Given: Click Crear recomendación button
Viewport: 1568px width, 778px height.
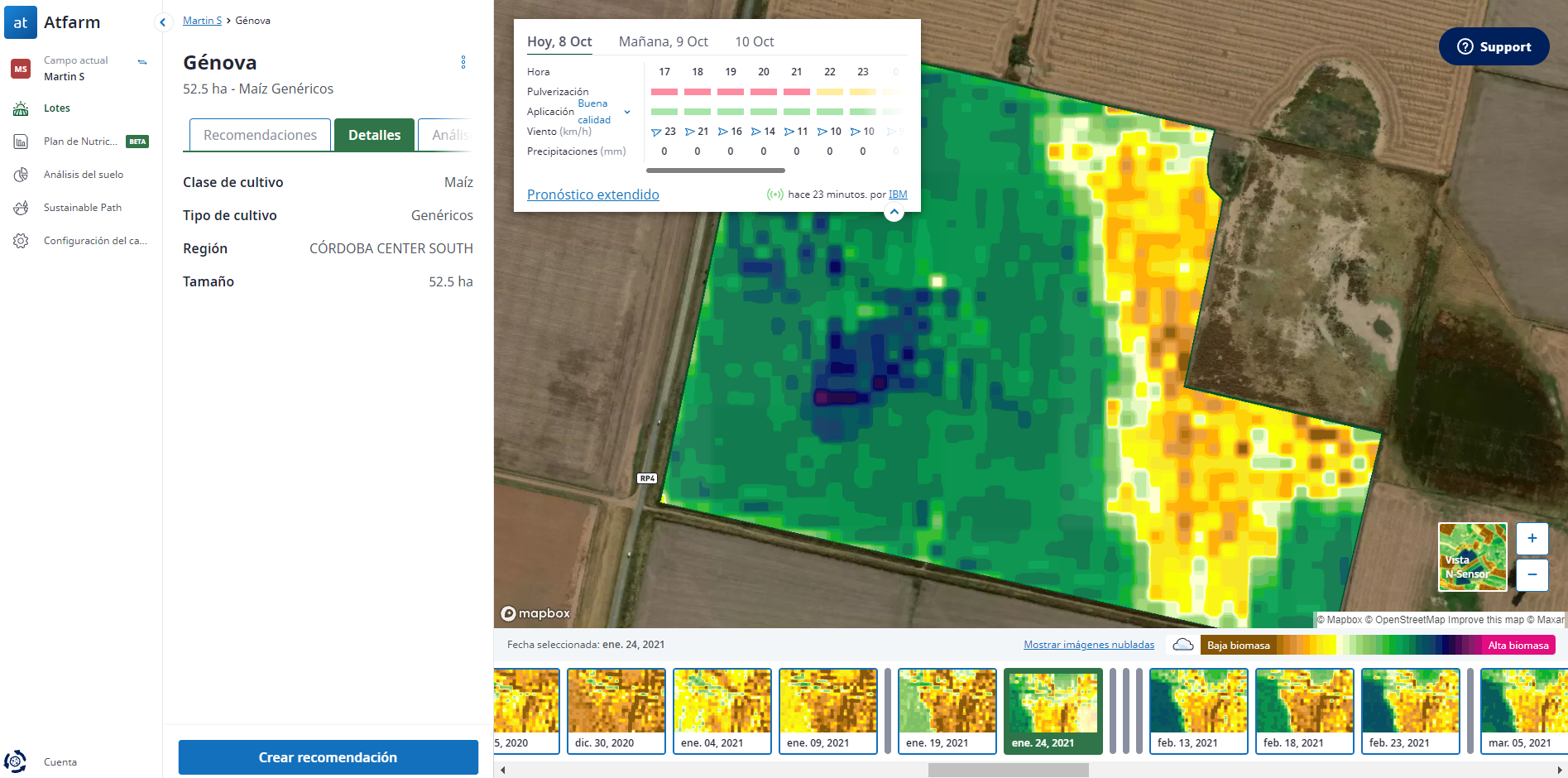Looking at the screenshot, I should [x=328, y=757].
